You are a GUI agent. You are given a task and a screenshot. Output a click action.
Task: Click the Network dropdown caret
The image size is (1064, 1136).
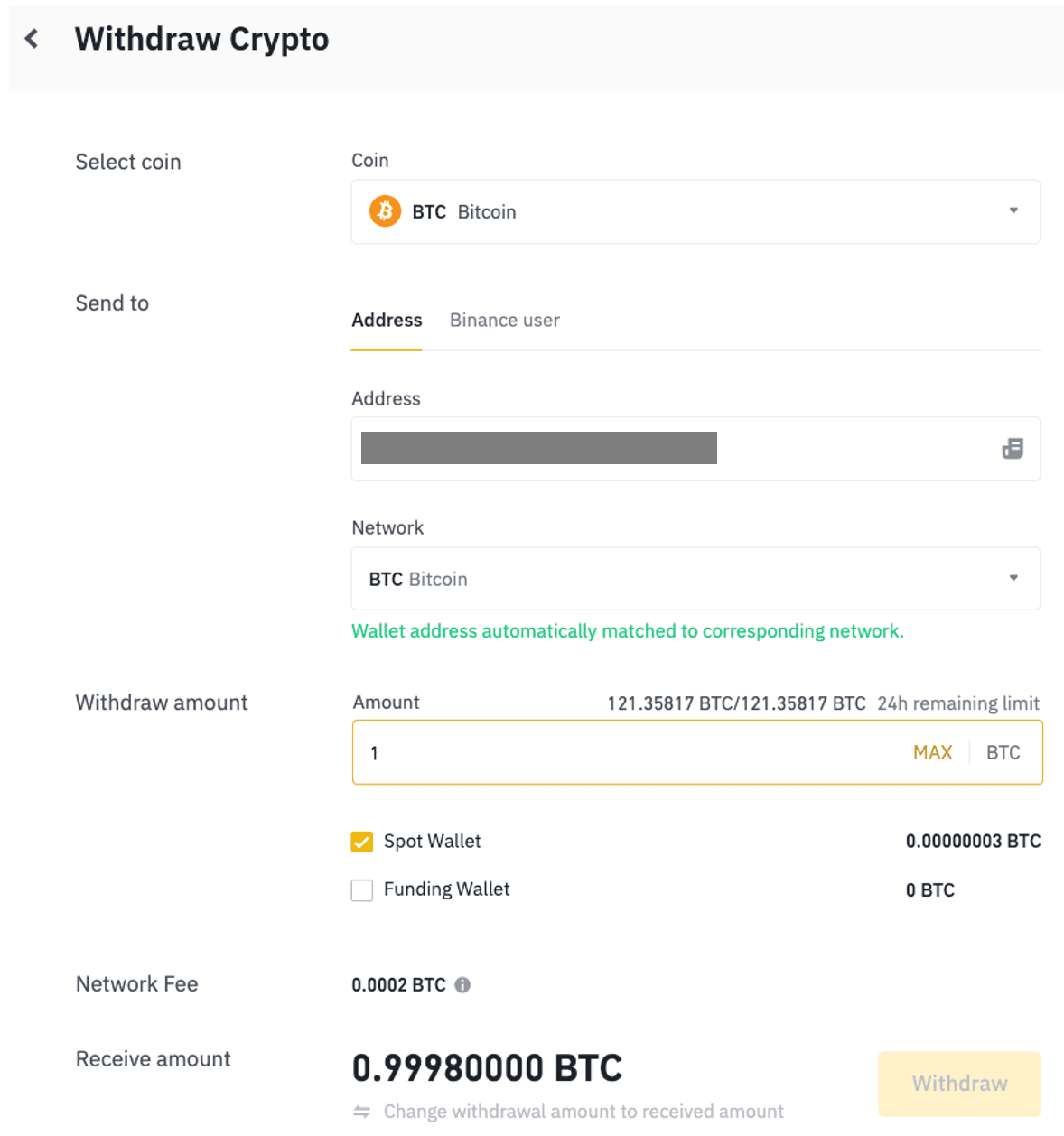(x=1013, y=578)
